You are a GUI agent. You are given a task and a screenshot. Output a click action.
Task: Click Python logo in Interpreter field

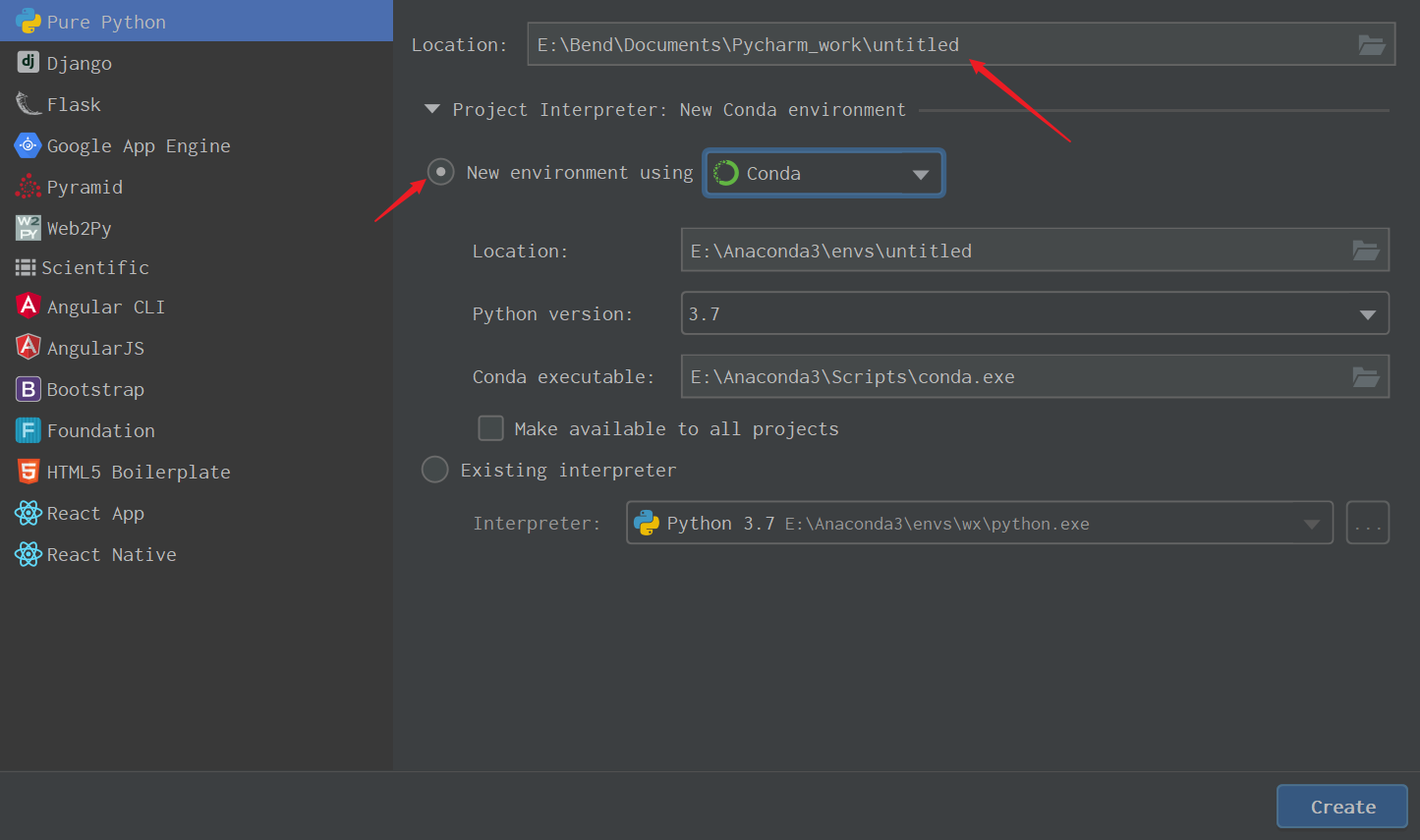(647, 523)
